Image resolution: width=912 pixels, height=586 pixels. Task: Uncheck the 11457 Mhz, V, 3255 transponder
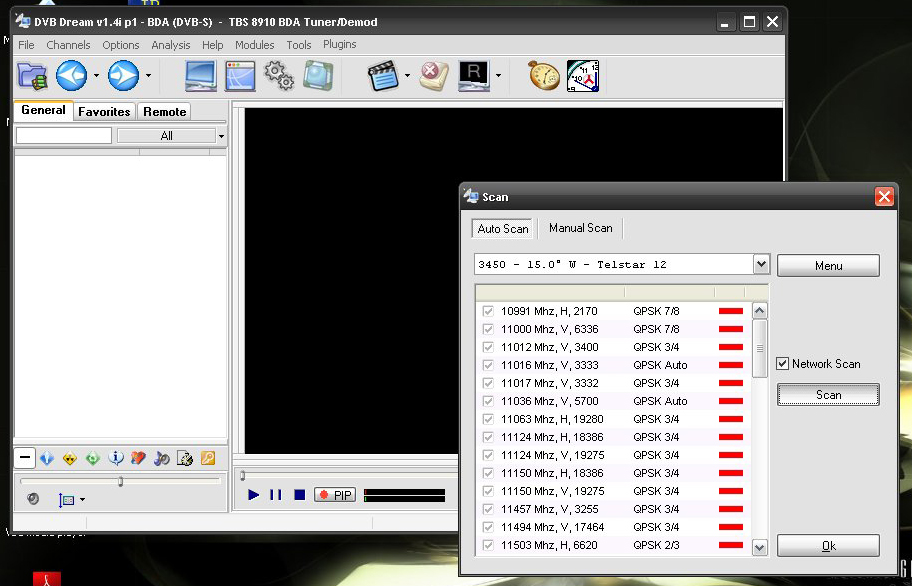pyautogui.click(x=488, y=509)
